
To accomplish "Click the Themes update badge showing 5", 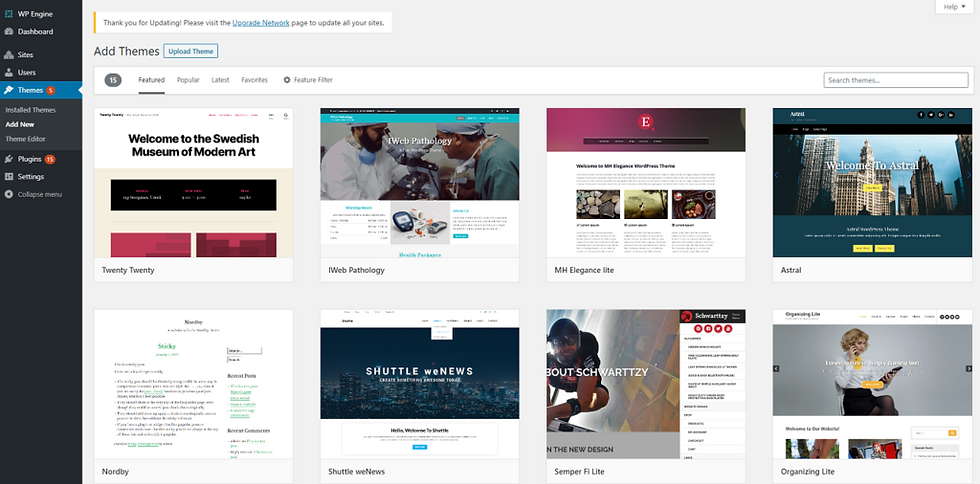I will pos(51,90).
